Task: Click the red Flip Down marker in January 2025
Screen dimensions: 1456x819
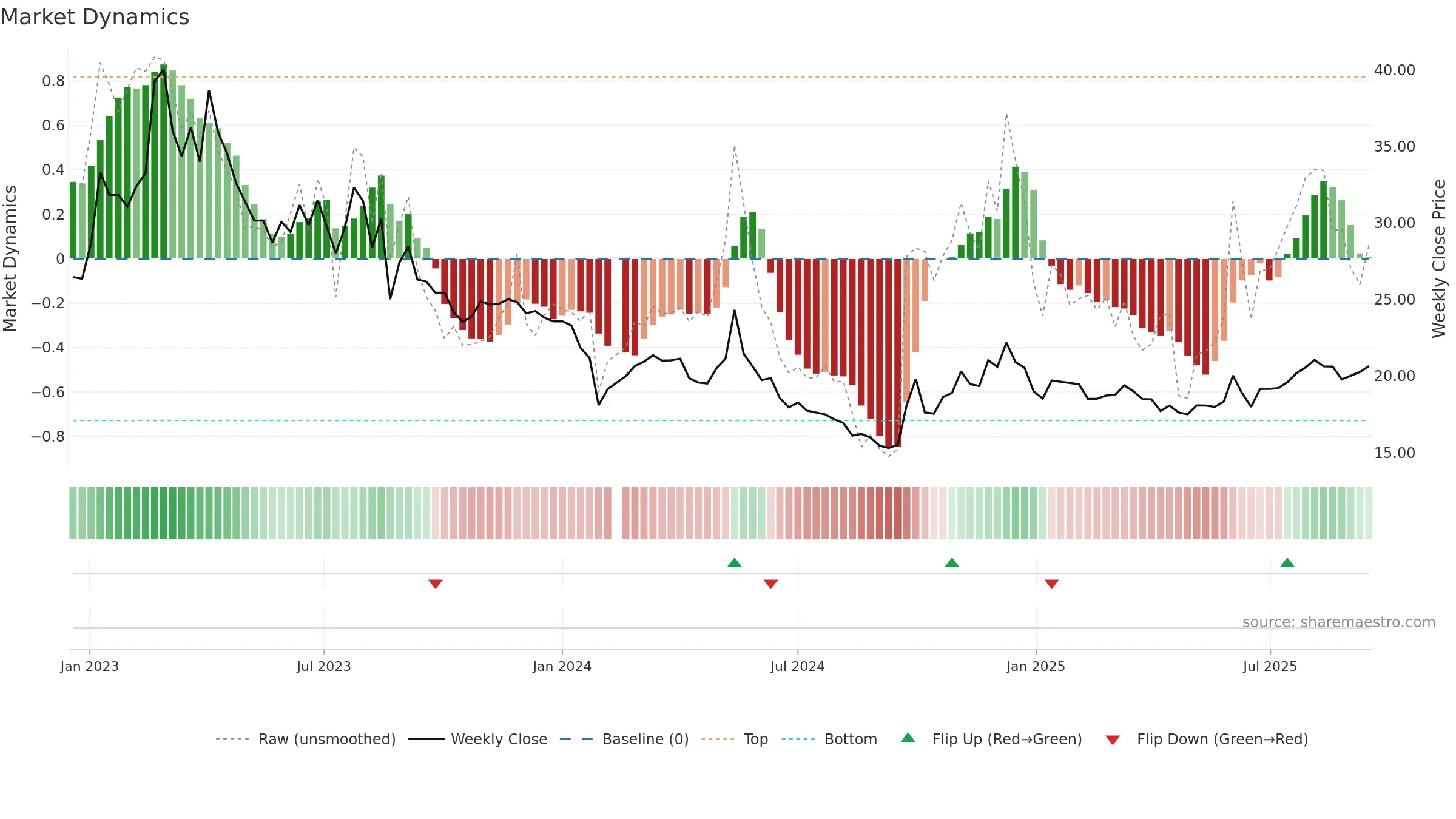Action: point(1052,584)
